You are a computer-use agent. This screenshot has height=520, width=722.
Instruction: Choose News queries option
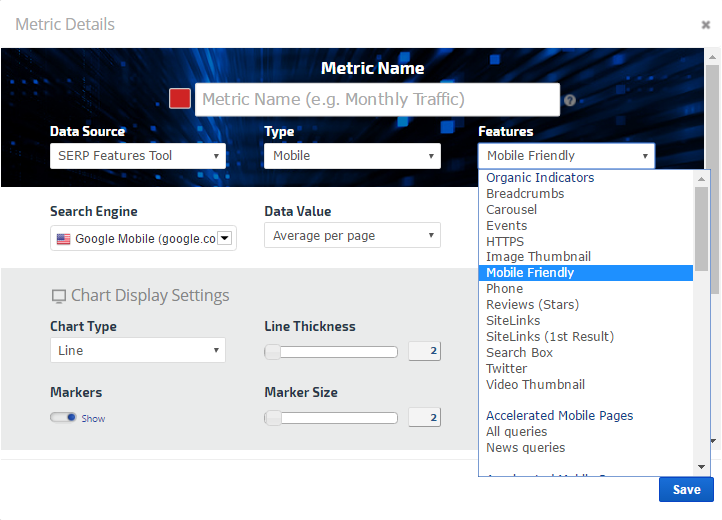point(525,448)
